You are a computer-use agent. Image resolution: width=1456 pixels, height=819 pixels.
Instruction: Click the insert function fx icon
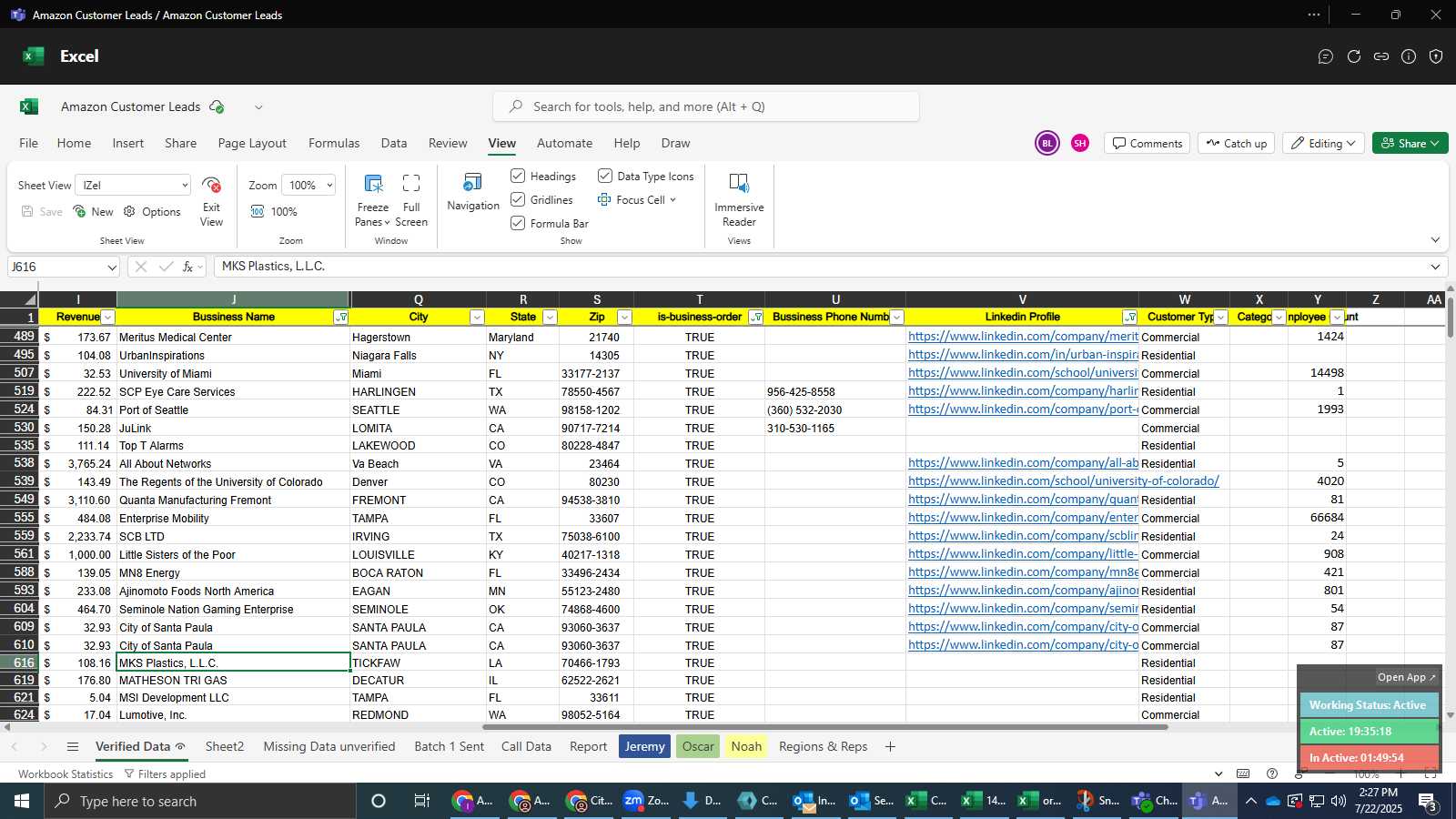(x=187, y=267)
